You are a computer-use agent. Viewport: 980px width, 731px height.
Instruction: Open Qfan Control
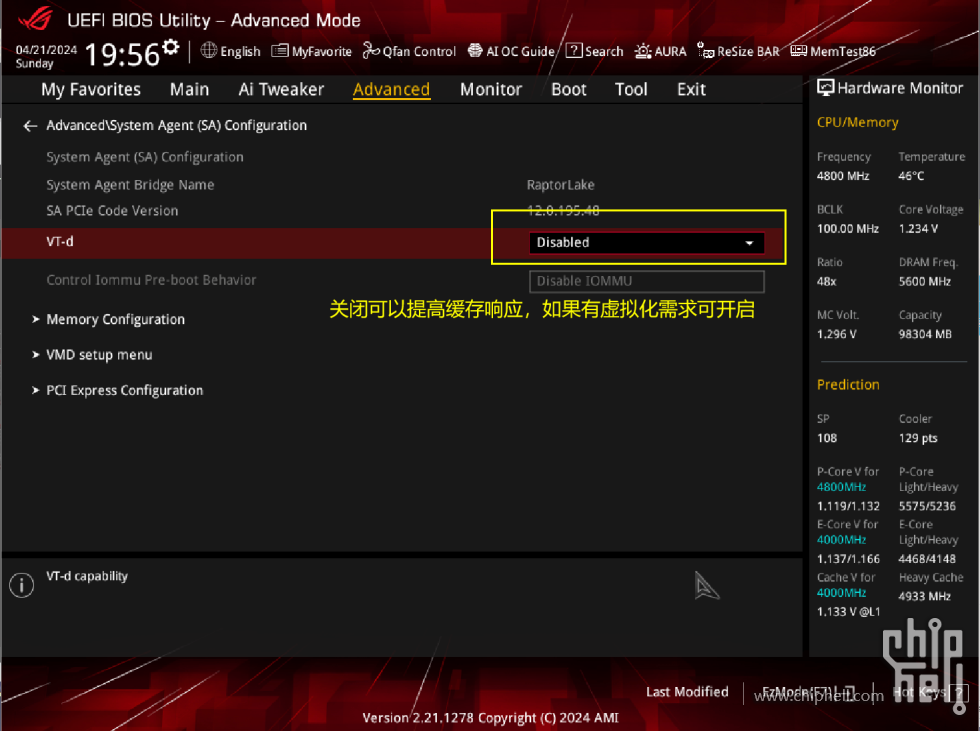point(419,51)
